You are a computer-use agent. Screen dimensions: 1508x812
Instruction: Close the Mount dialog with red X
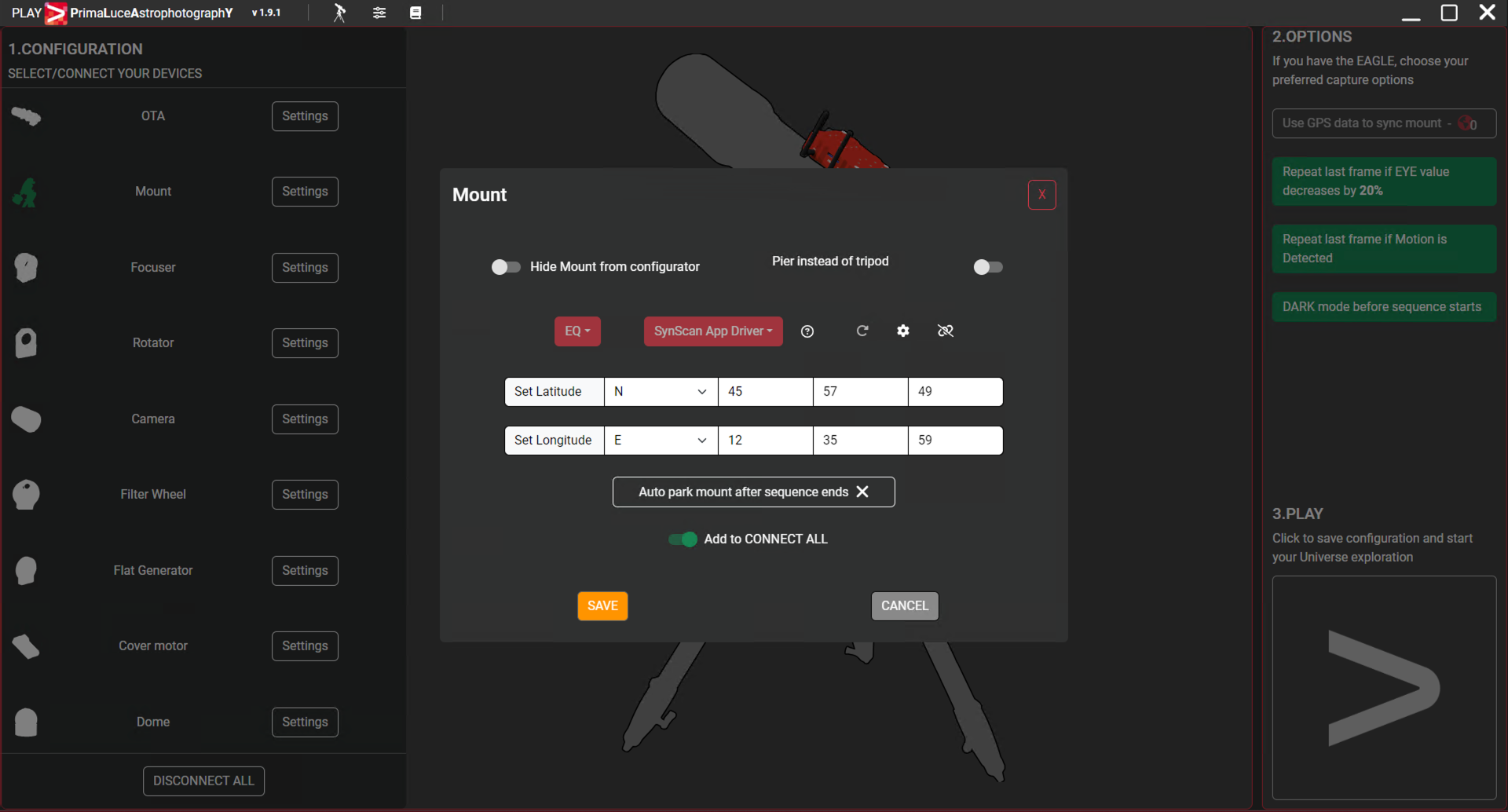point(1042,195)
